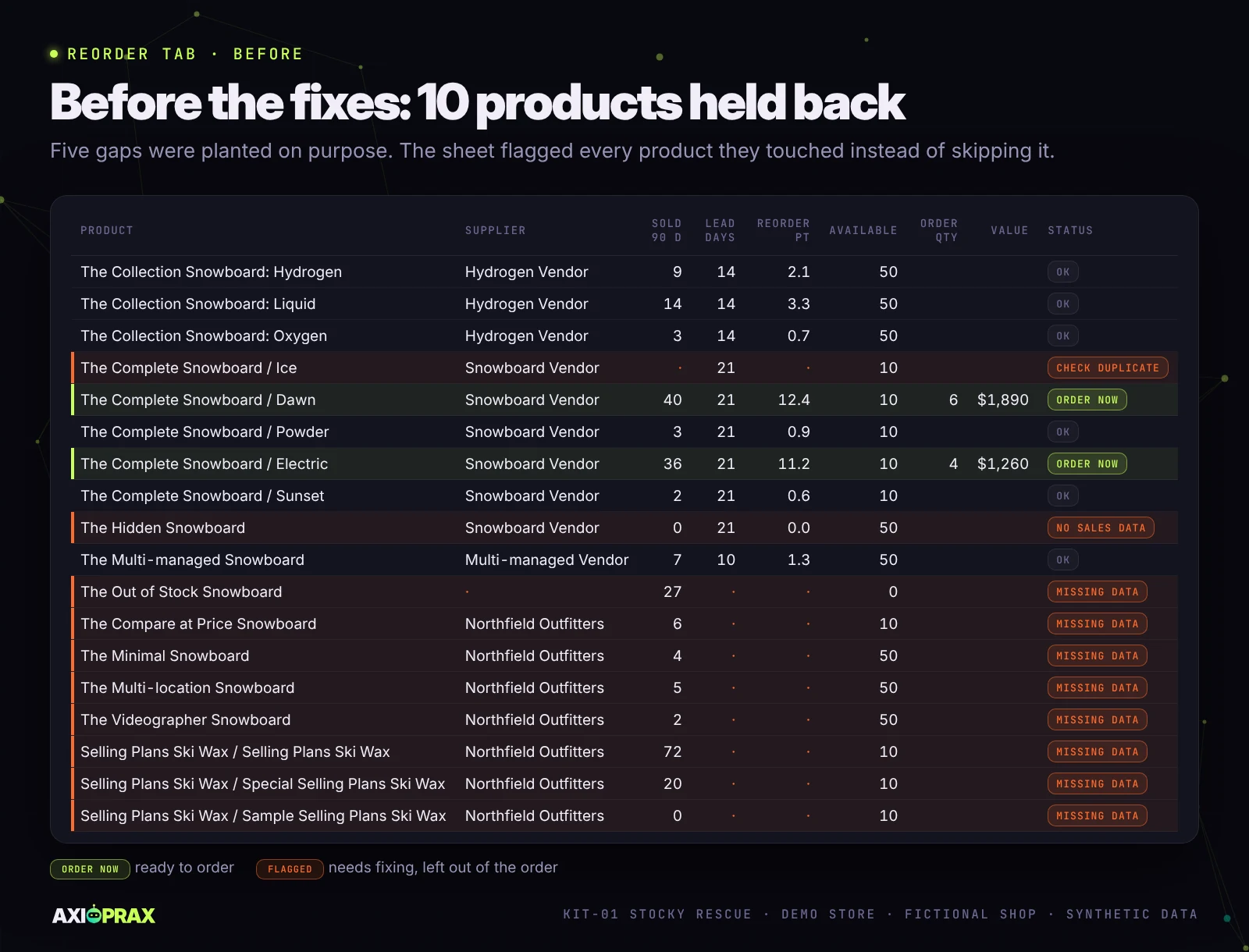The image size is (1249, 952).
Task: Select 'The Collection Snowboard: Liquid' product name
Action: pyautogui.click(x=198, y=304)
